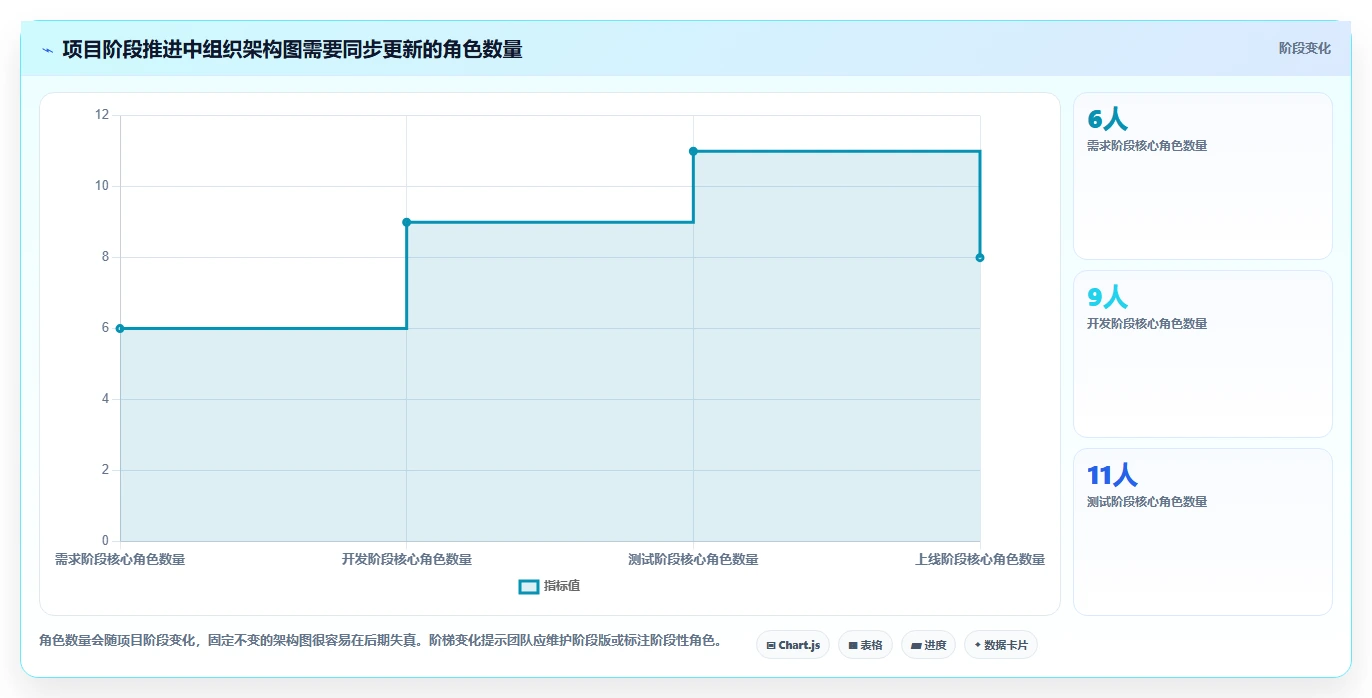Image resolution: width=1372 pixels, height=698 pixels.
Task: Click the 6人 value in the first card
Action: (1107, 119)
